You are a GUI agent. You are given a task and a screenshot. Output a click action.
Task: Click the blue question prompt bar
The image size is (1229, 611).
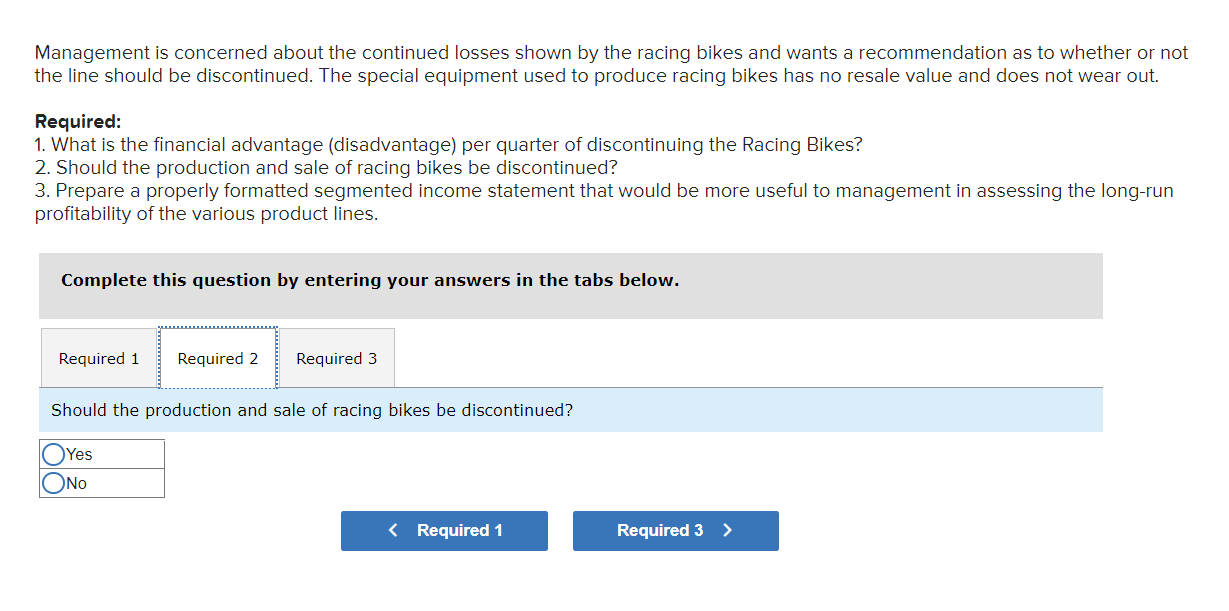click(571, 410)
